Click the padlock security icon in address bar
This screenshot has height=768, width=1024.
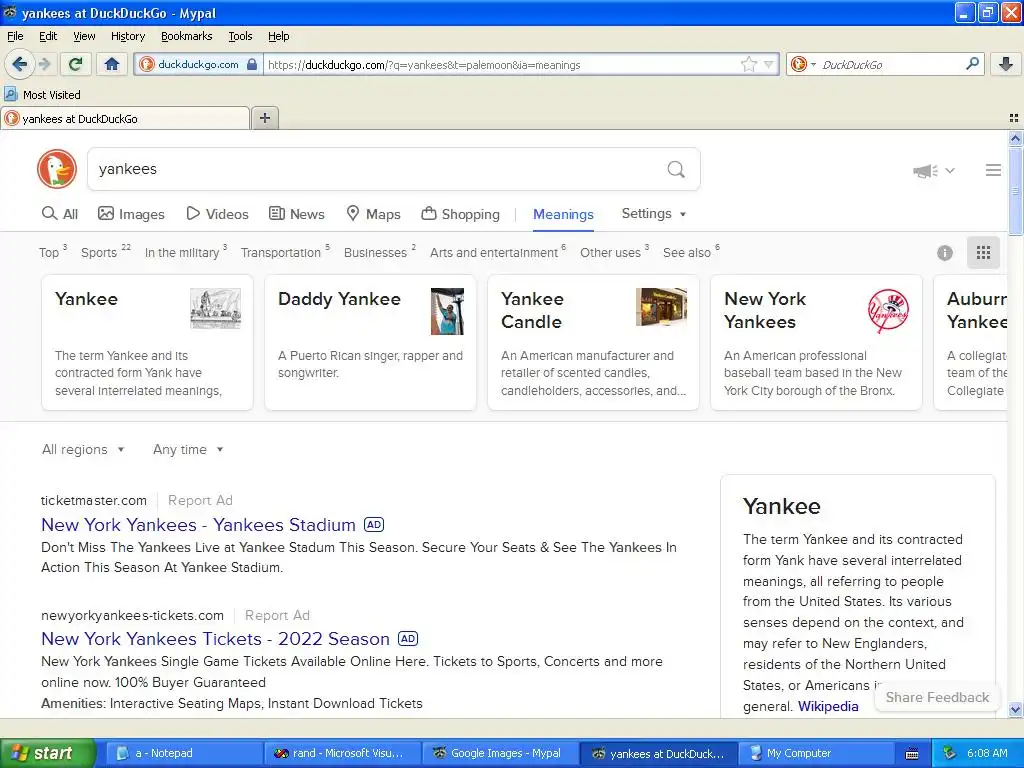coord(252,65)
